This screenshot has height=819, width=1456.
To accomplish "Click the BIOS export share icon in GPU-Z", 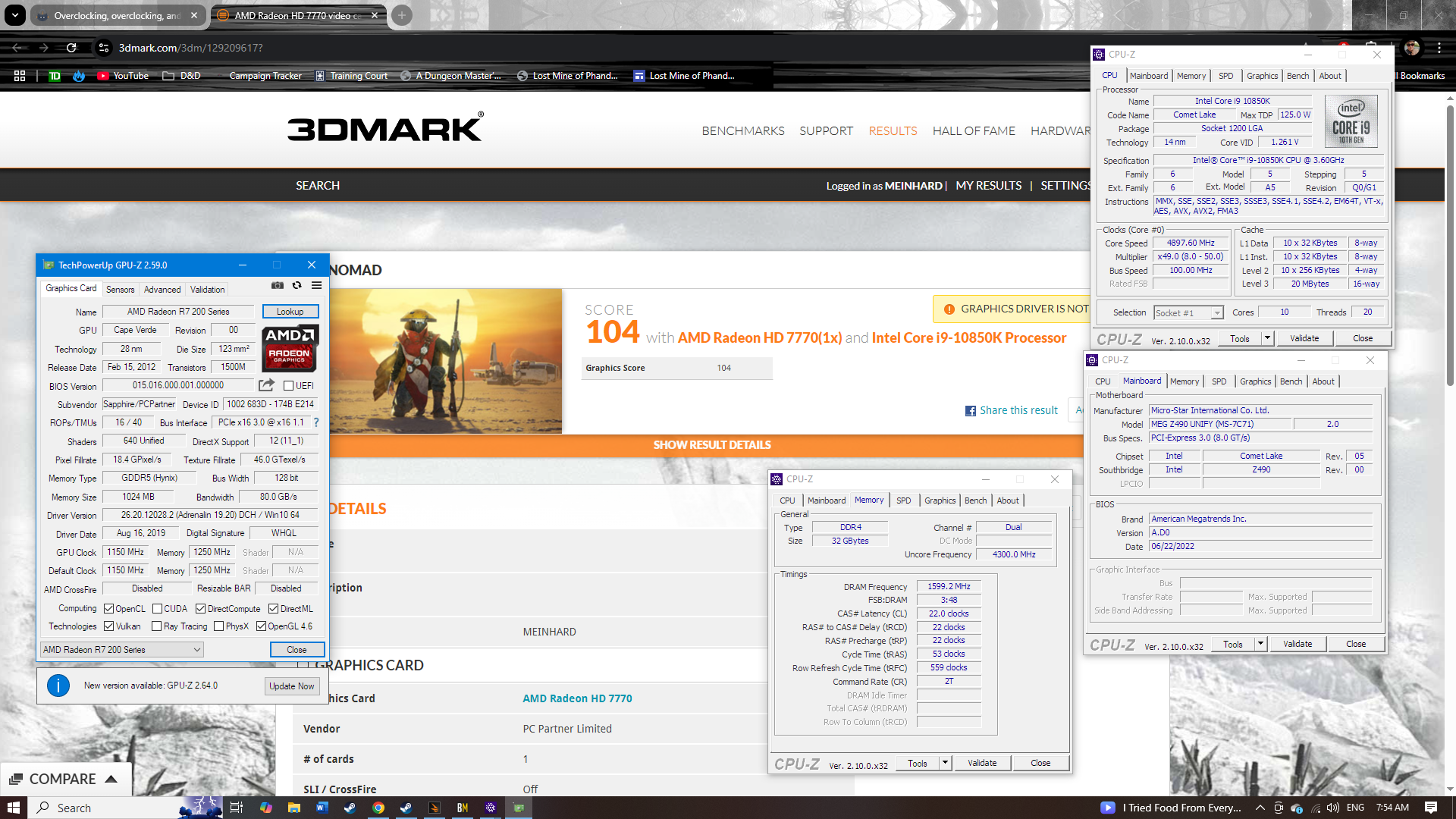I will (x=266, y=385).
